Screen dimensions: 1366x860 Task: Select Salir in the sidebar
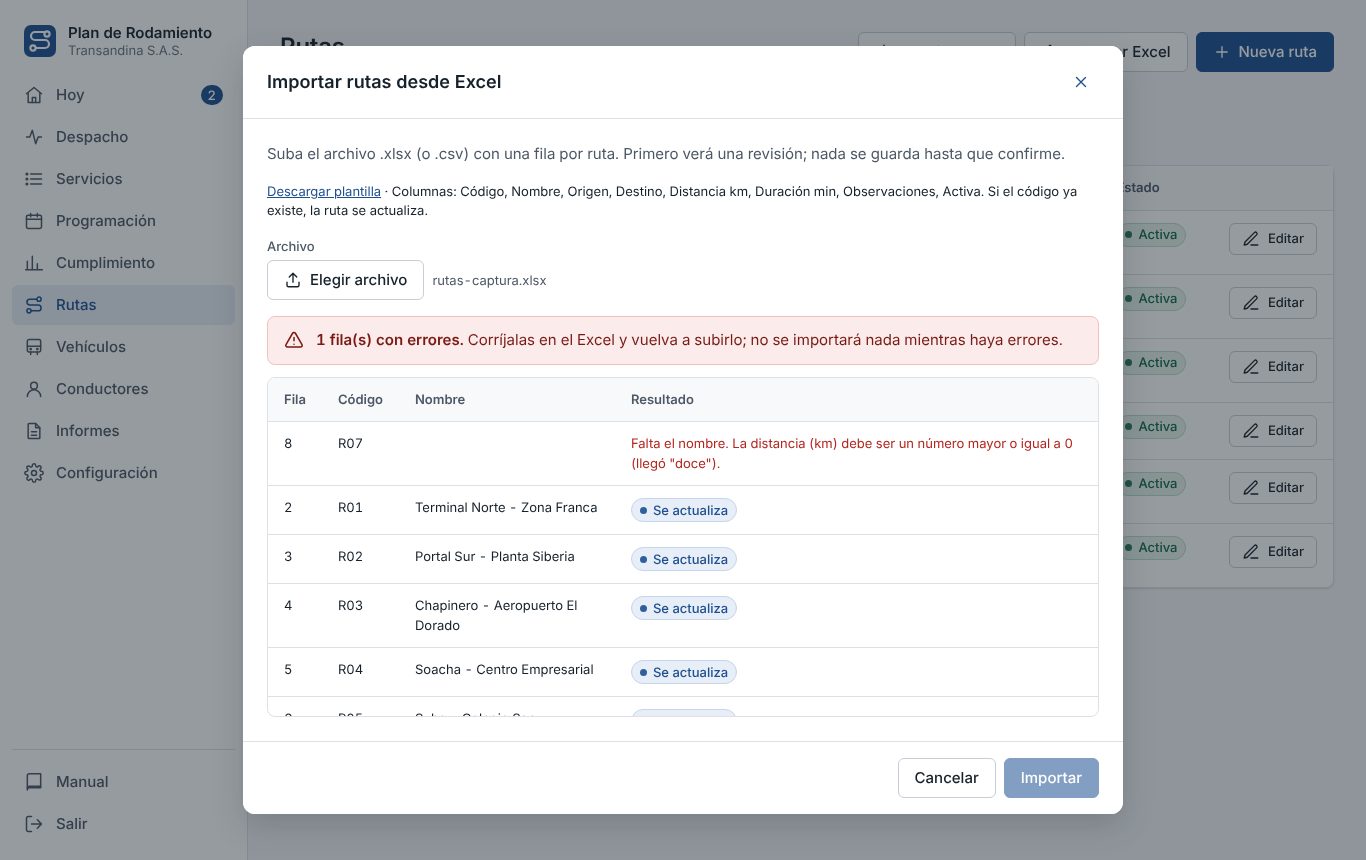[x=123, y=824]
